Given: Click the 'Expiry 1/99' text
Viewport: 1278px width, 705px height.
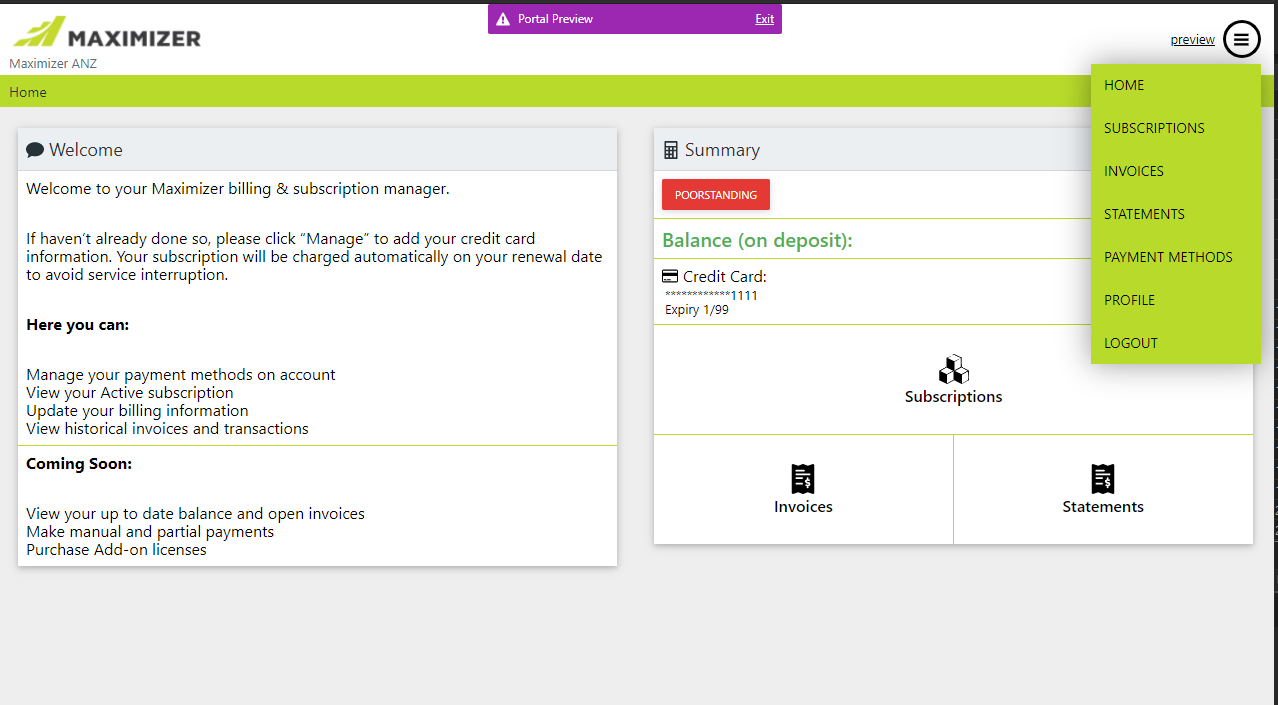Looking at the screenshot, I should pyautogui.click(x=697, y=310).
